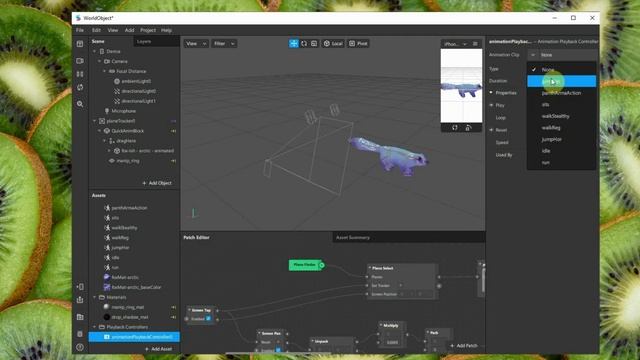Screen dimensions: 640x360
Task: Select the scale manipulator tool in viewport toolbar
Action: pos(314,43)
